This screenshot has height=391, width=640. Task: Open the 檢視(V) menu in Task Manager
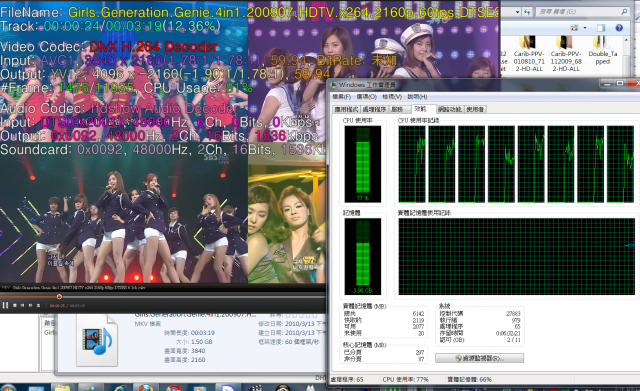(x=392, y=97)
